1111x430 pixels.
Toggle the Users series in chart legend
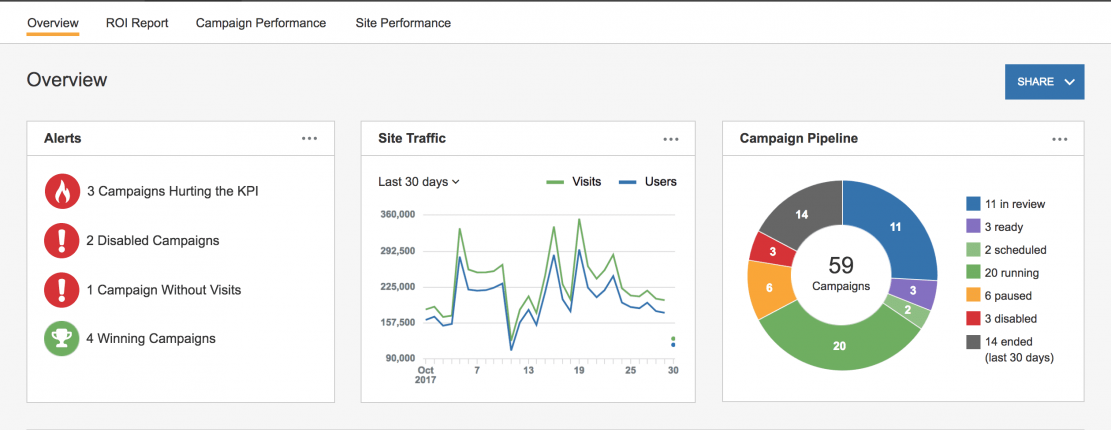[x=648, y=182]
